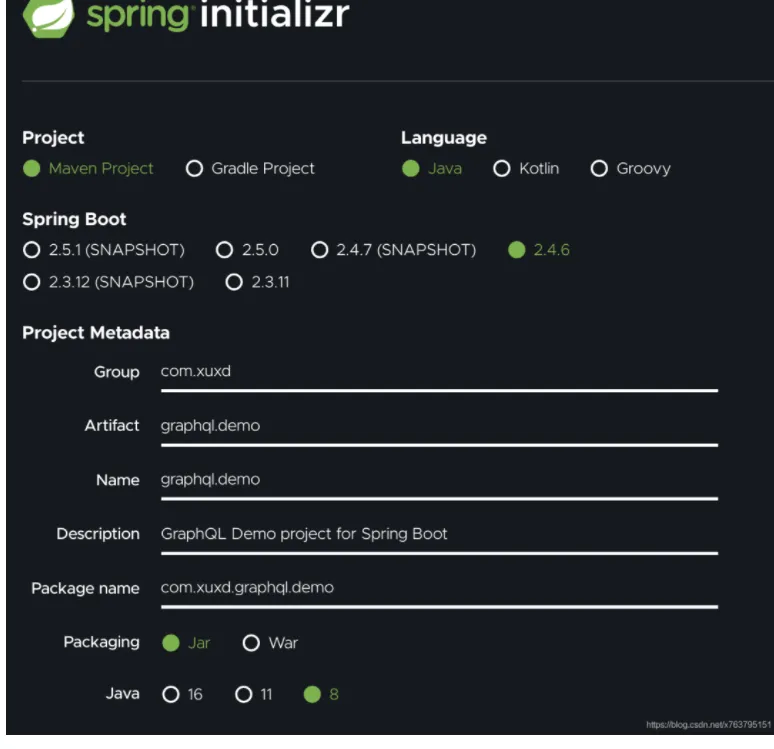The height and width of the screenshot is (749, 774).
Task: Set packaging to War
Action: (252, 642)
